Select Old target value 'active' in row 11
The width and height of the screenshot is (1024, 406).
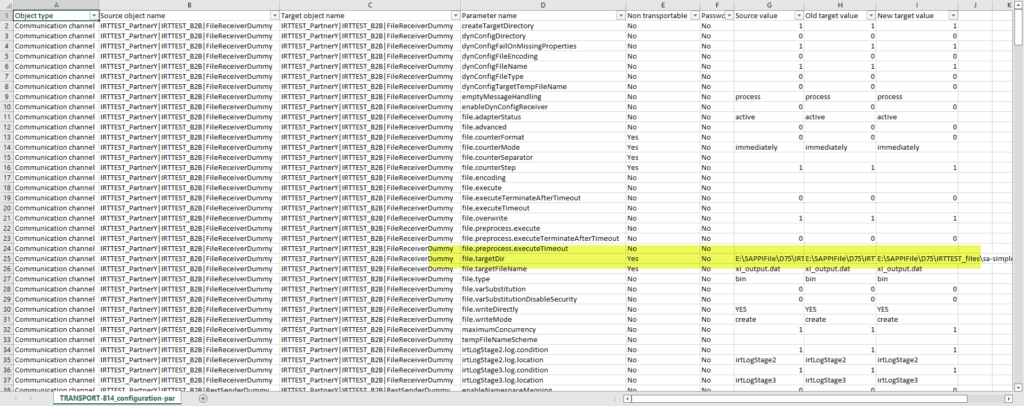coord(840,117)
